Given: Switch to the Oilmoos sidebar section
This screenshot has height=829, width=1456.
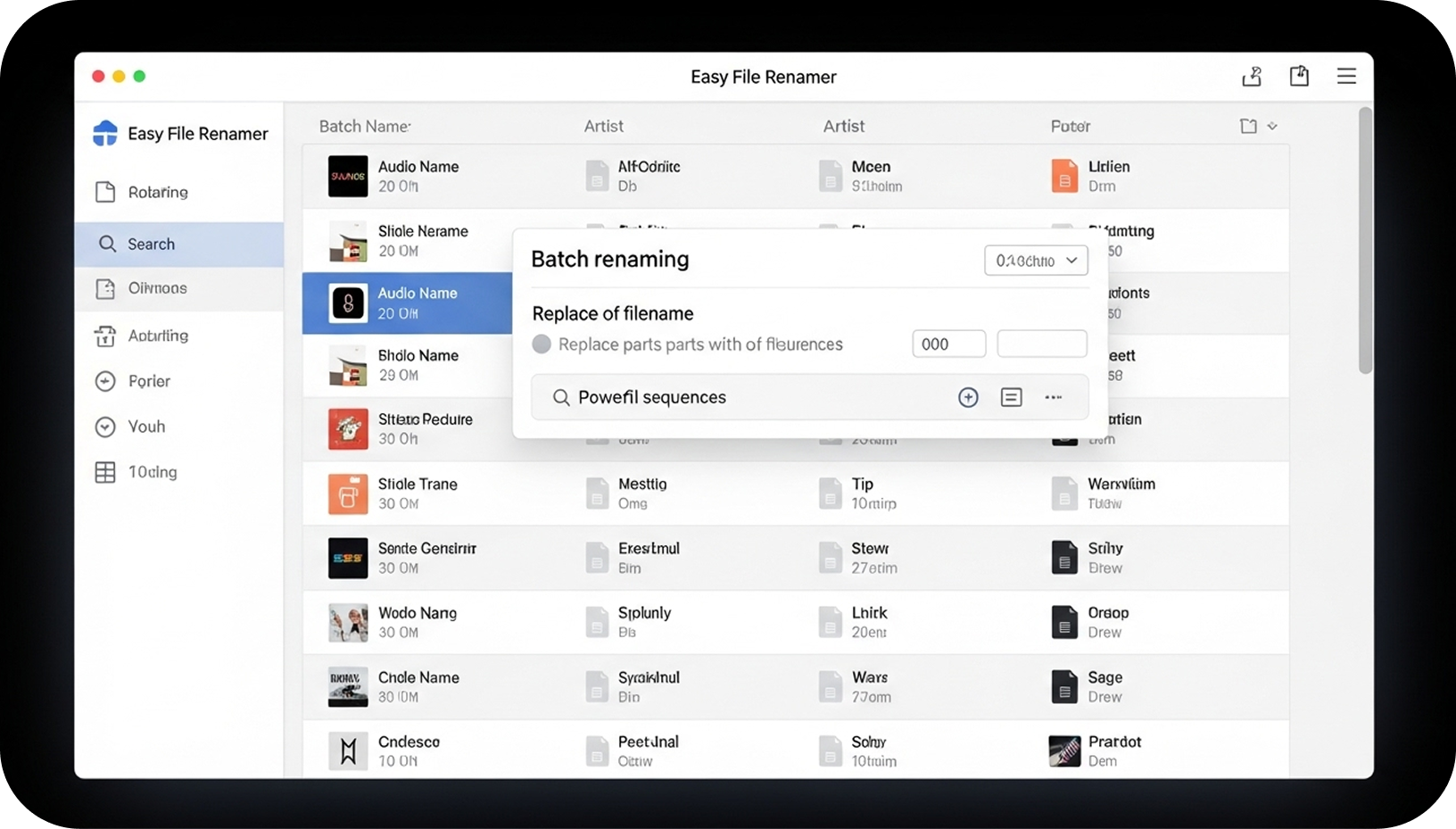Looking at the screenshot, I should 105,288.
